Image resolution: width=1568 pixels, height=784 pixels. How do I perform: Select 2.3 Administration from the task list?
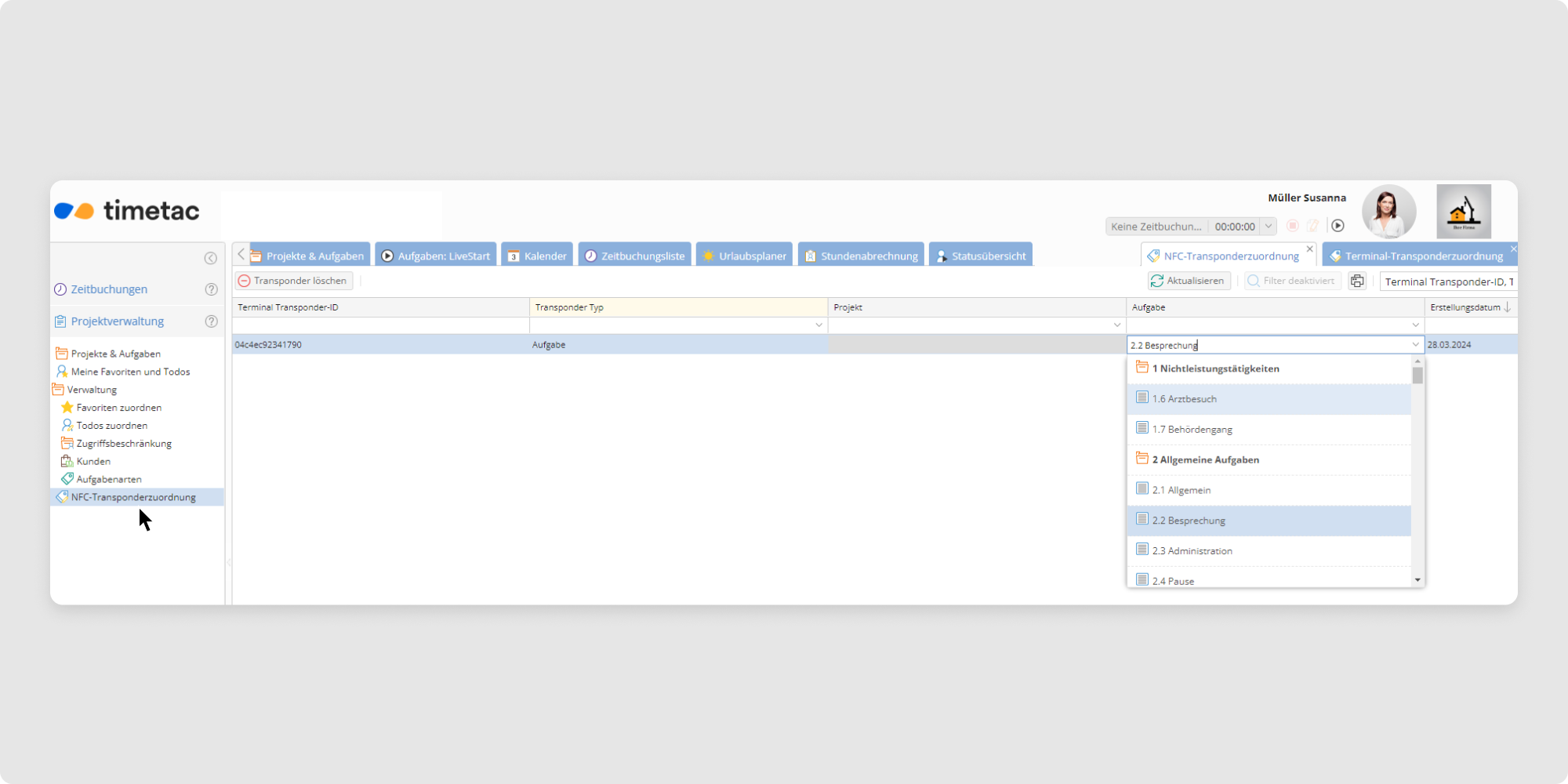[1192, 551]
